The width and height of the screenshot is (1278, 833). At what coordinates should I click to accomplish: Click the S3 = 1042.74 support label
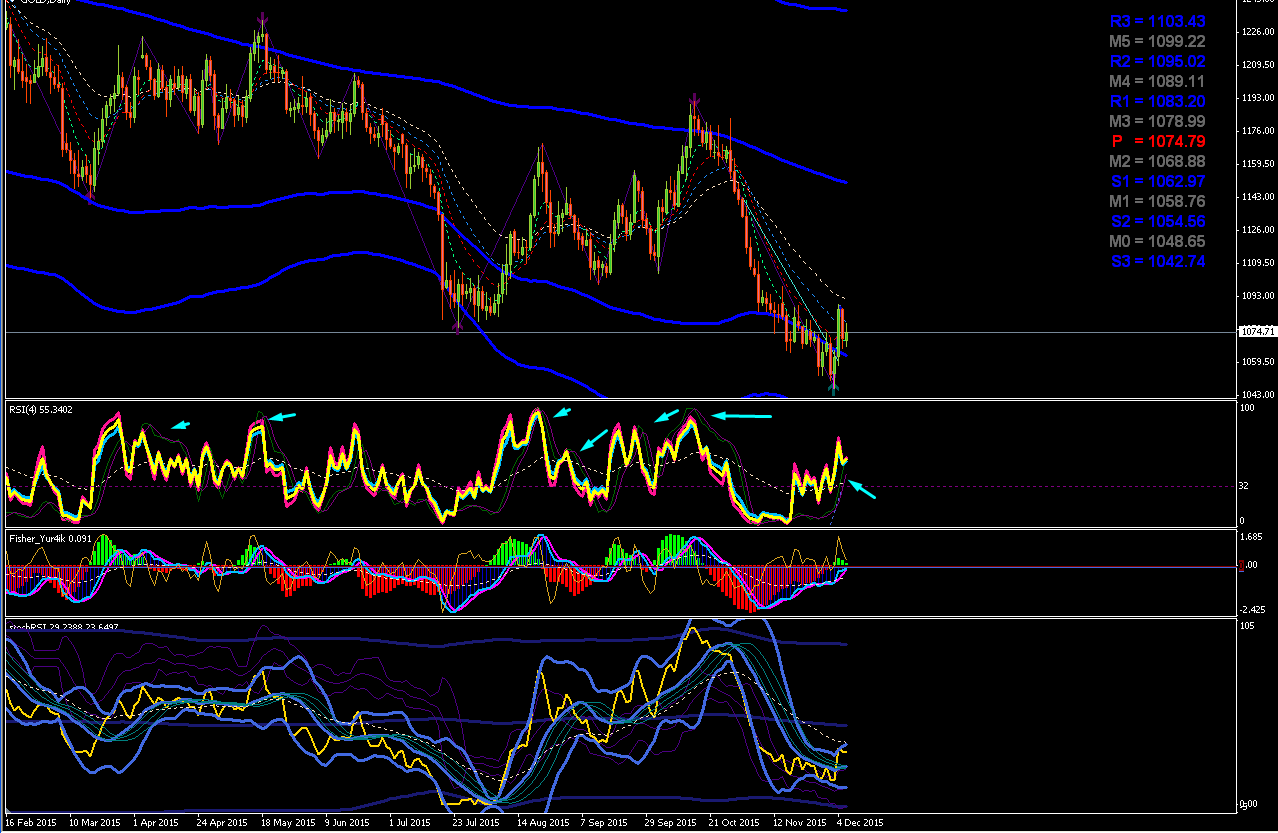click(x=1157, y=261)
